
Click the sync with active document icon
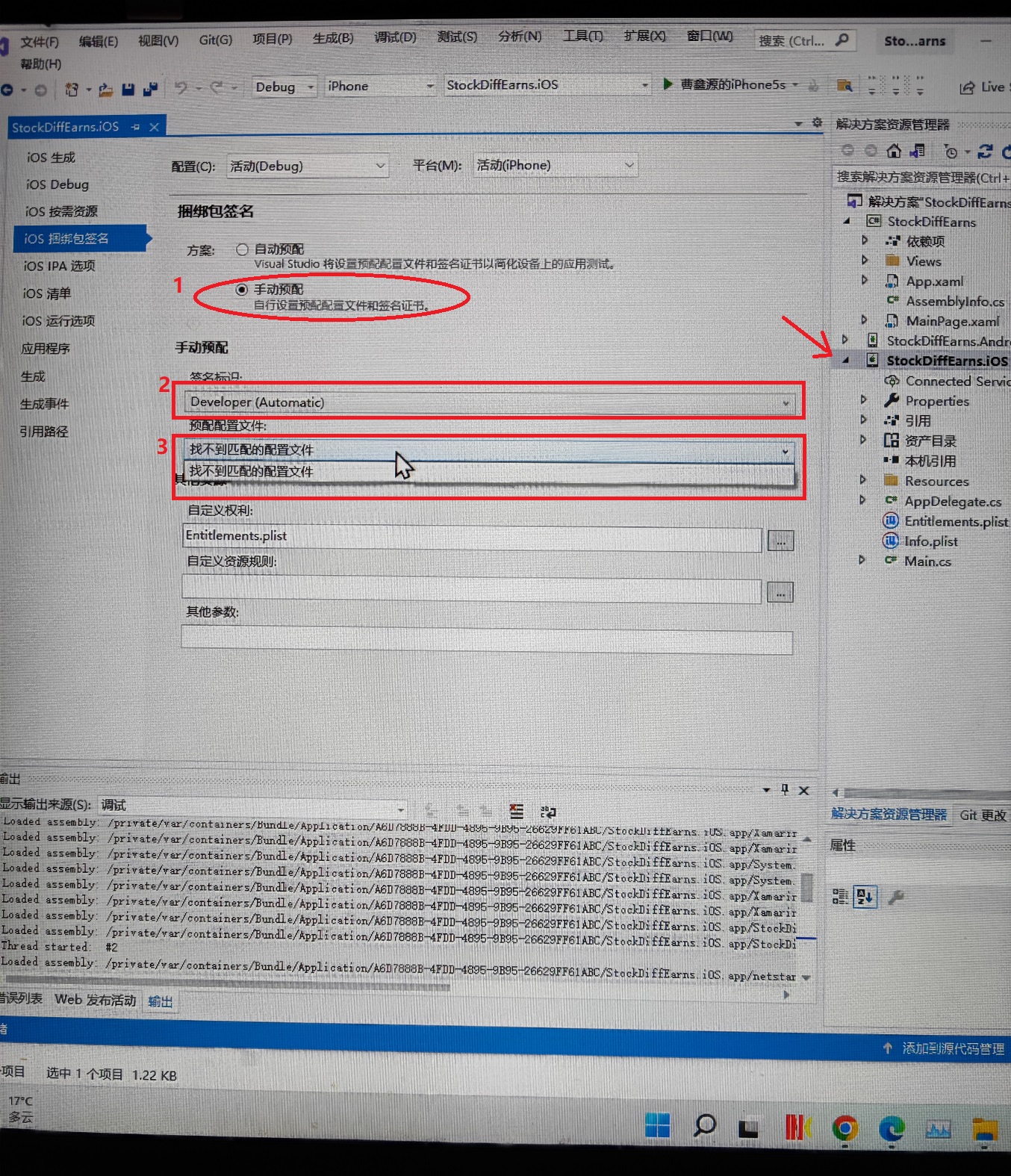[x=985, y=152]
